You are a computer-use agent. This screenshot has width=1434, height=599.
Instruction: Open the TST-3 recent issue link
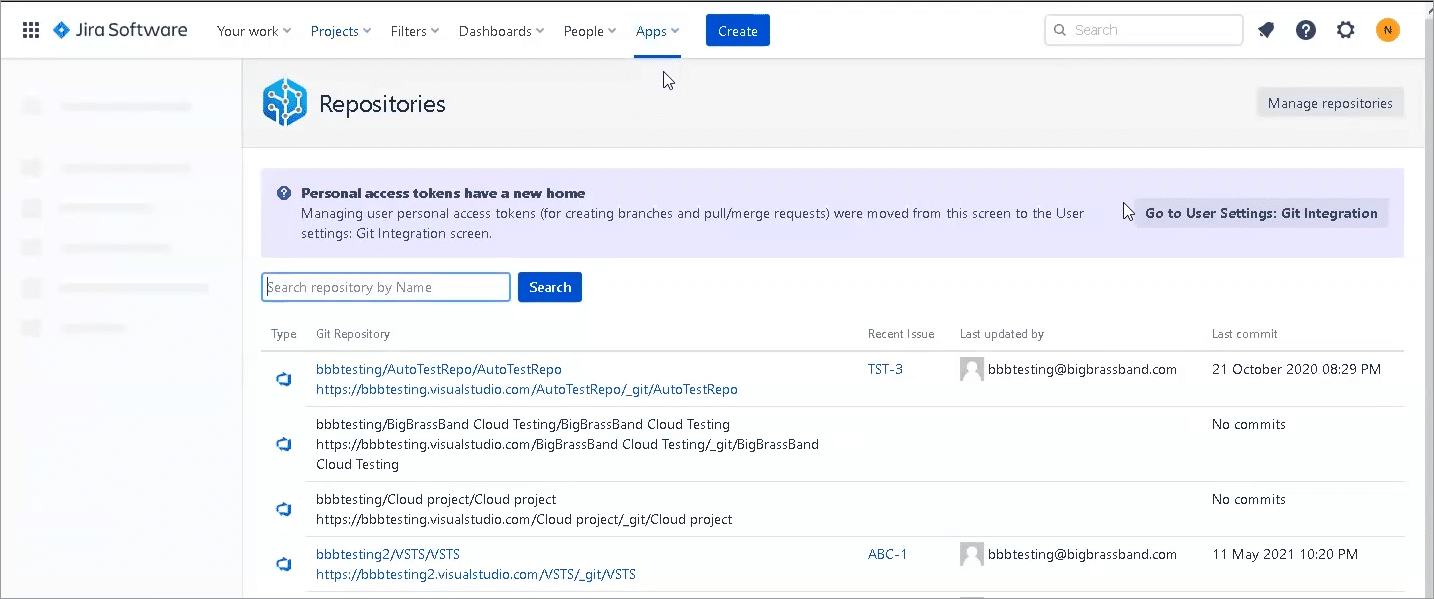point(885,369)
